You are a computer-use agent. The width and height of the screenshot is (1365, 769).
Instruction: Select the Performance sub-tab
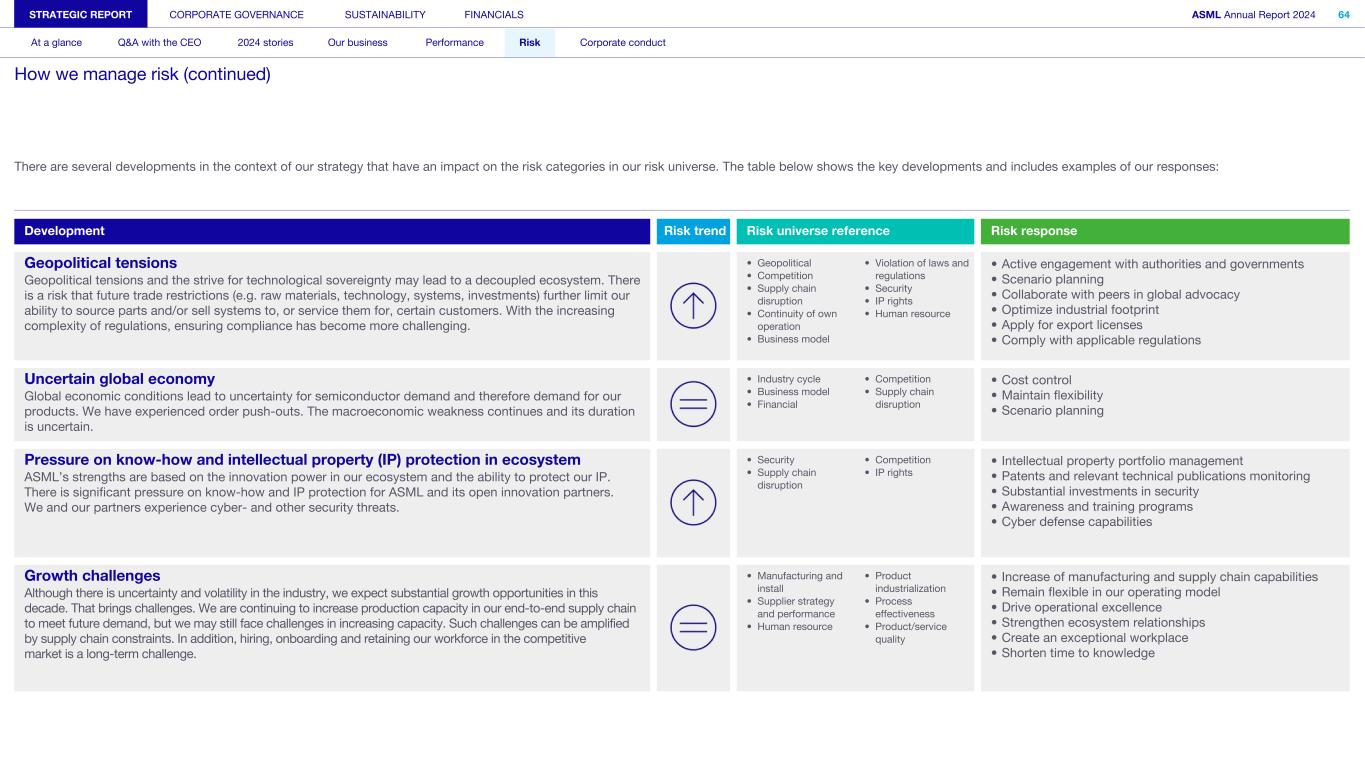[x=454, y=43]
